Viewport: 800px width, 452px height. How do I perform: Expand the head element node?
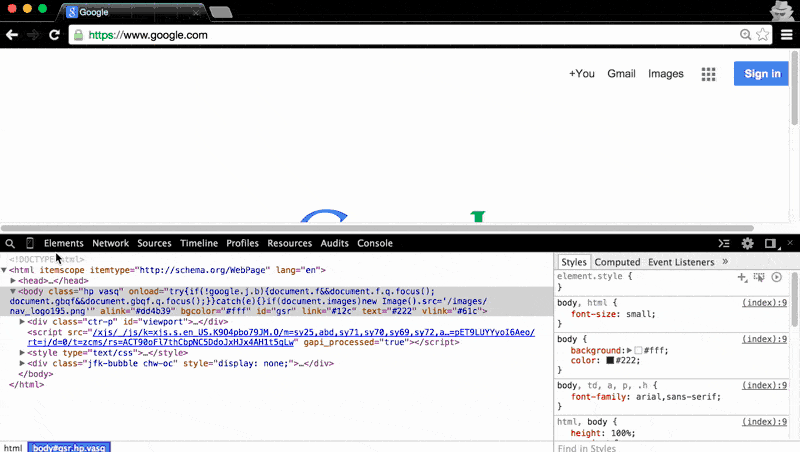(13, 281)
